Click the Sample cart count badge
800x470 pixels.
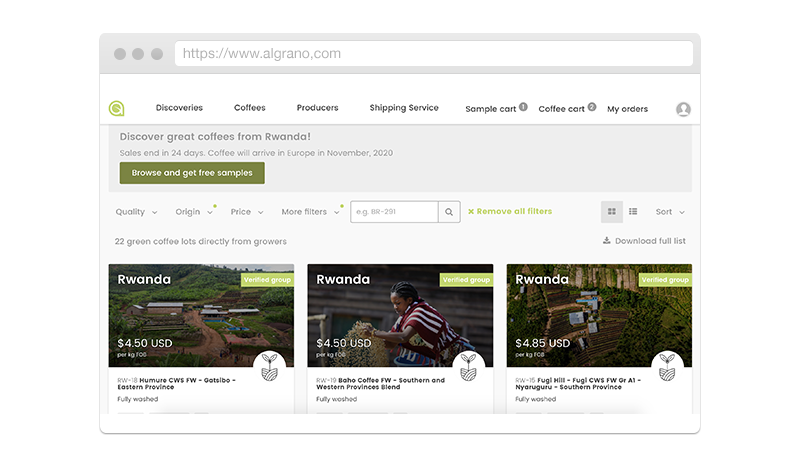(x=523, y=107)
